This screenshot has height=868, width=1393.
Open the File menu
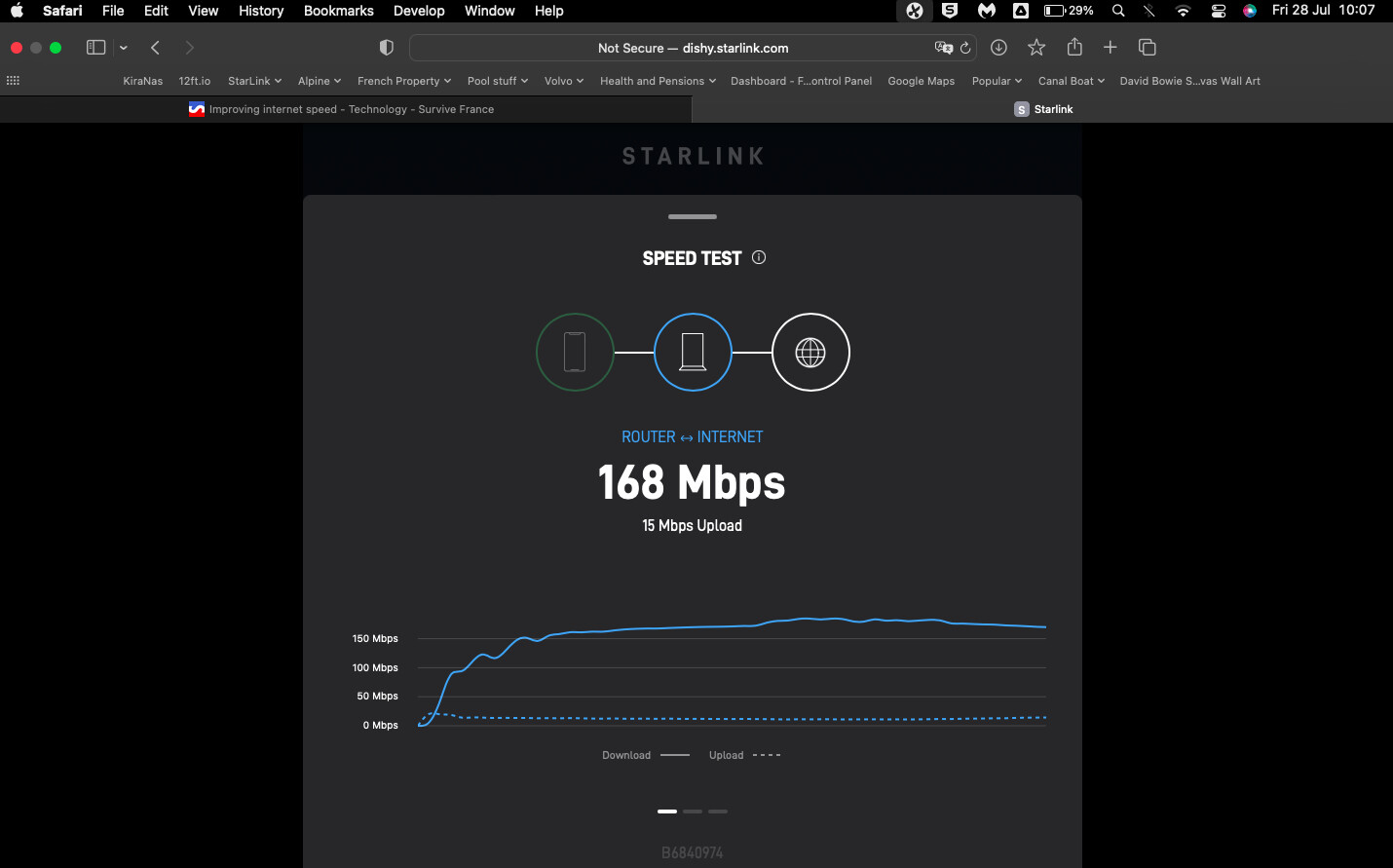(113, 11)
